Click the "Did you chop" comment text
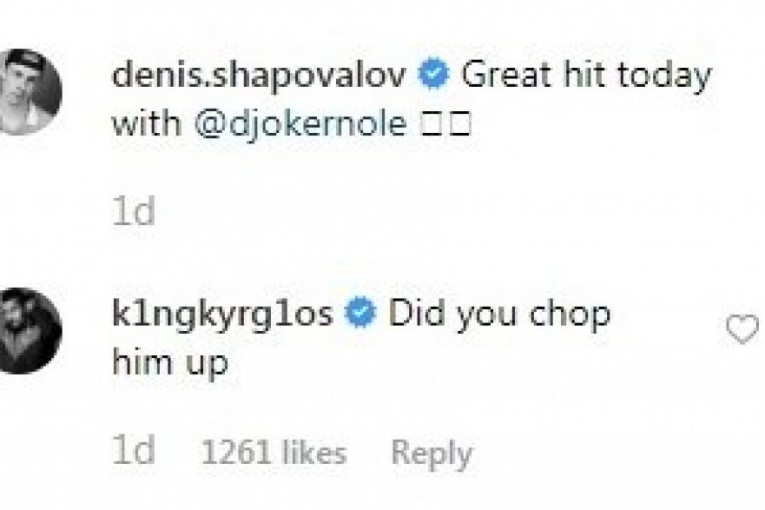Image resolution: width=765 pixels, height=510 pixels. 498,314
